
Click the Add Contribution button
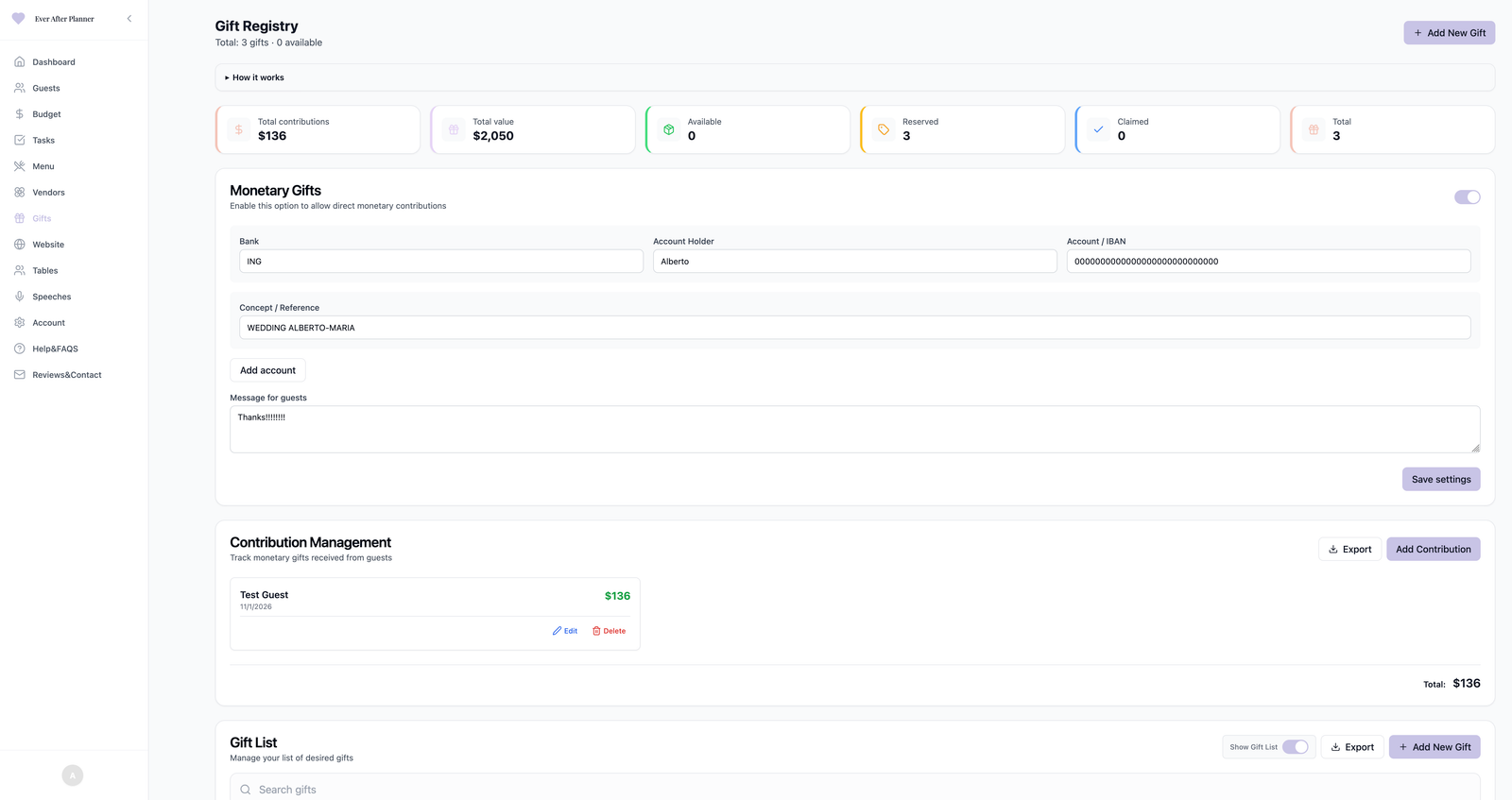(1433, 550)
